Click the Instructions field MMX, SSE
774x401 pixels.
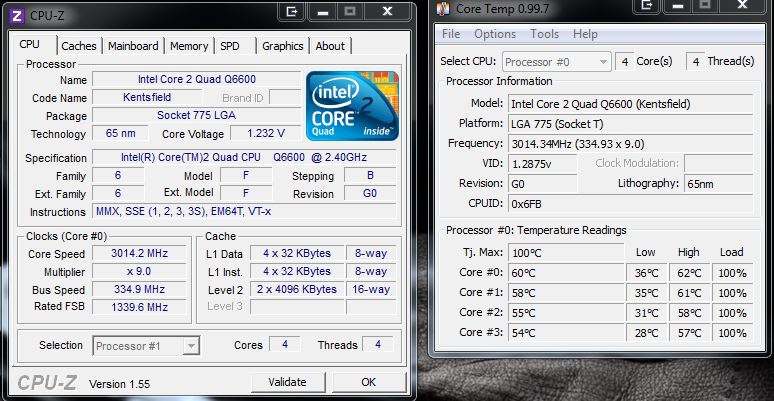pos(244,211)
